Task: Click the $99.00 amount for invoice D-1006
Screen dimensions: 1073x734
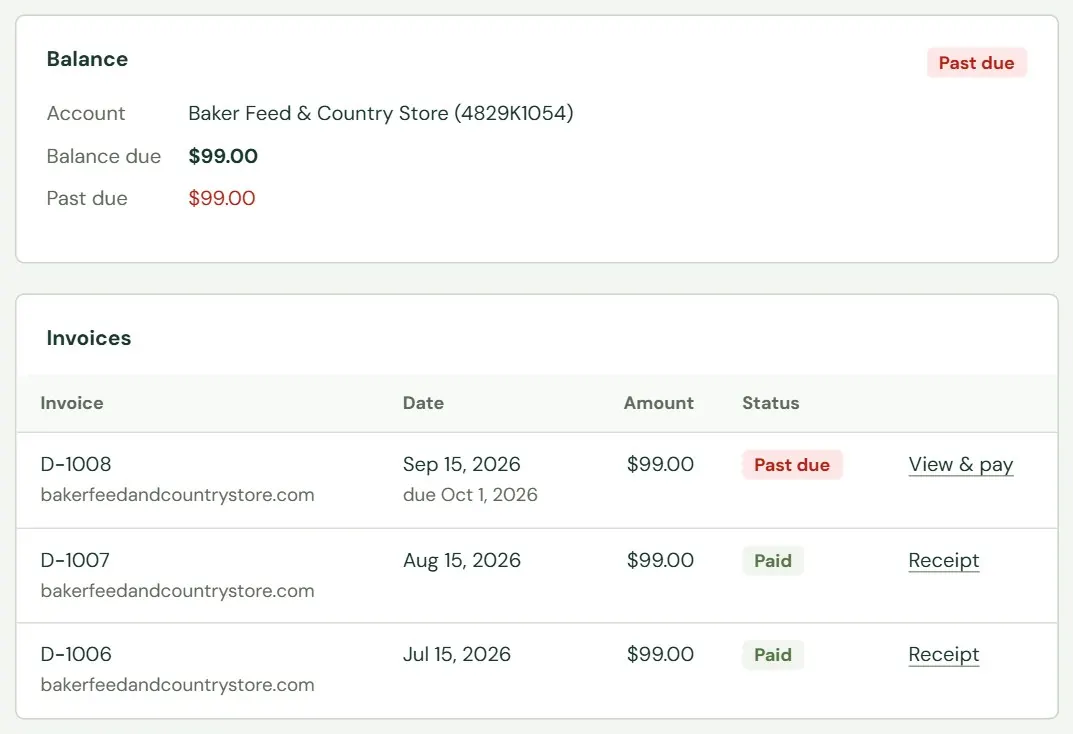Action: (x=660, y=655)
